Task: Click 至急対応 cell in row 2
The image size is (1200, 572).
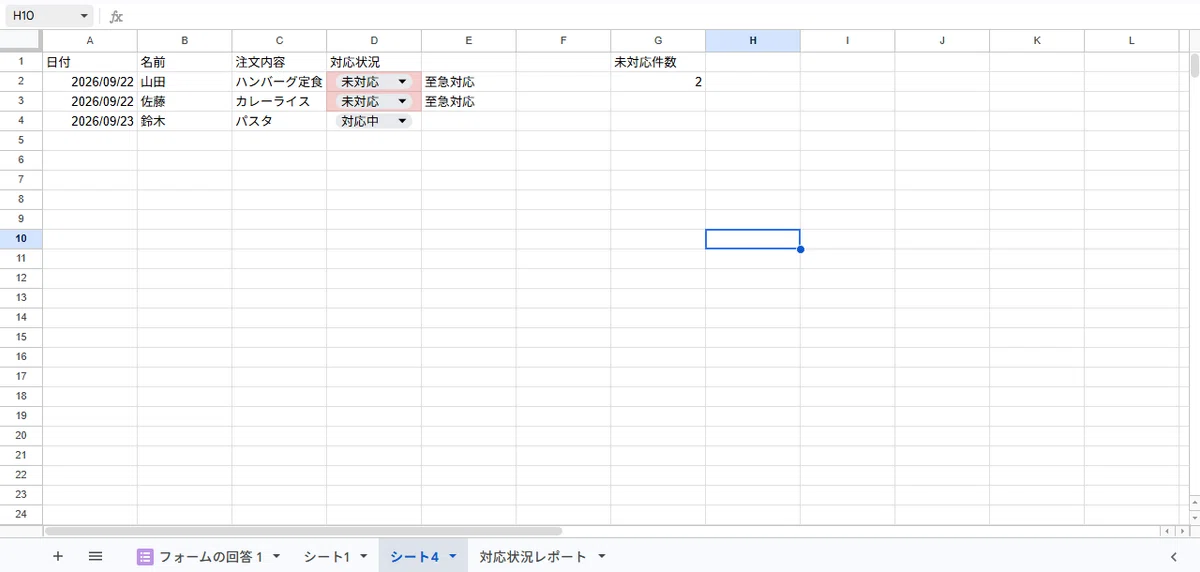Action: [469, 82]
